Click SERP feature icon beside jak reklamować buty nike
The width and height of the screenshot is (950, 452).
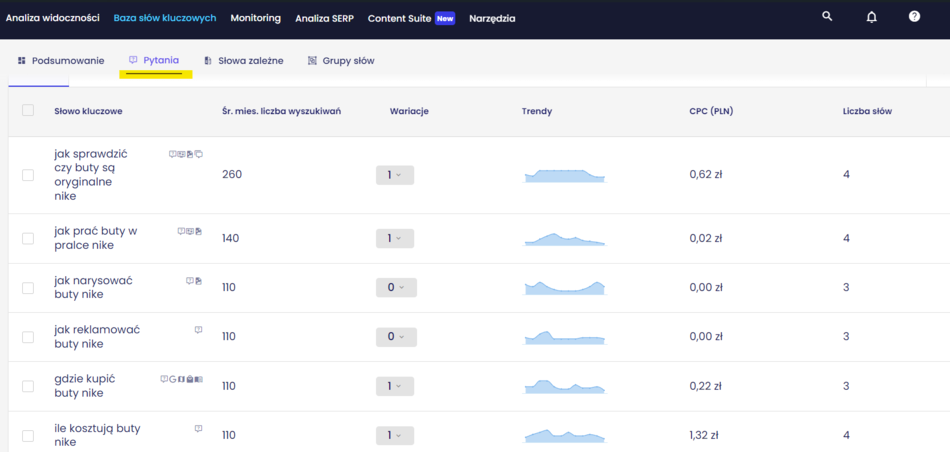click(x=198, y=329)
